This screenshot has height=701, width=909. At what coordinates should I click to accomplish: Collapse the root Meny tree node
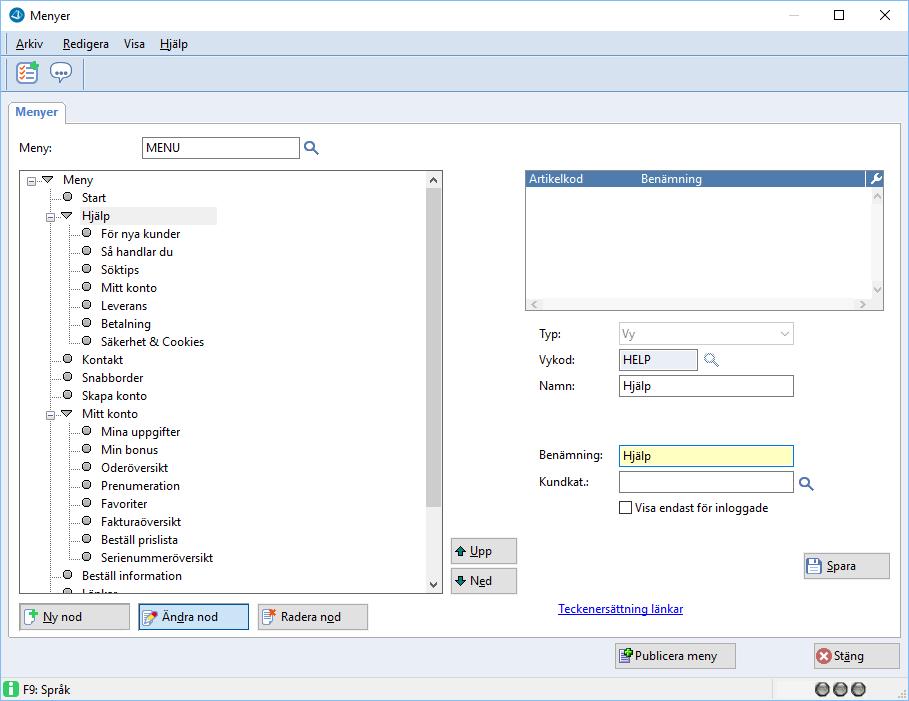pyautogui.click(x=31, y=181)
